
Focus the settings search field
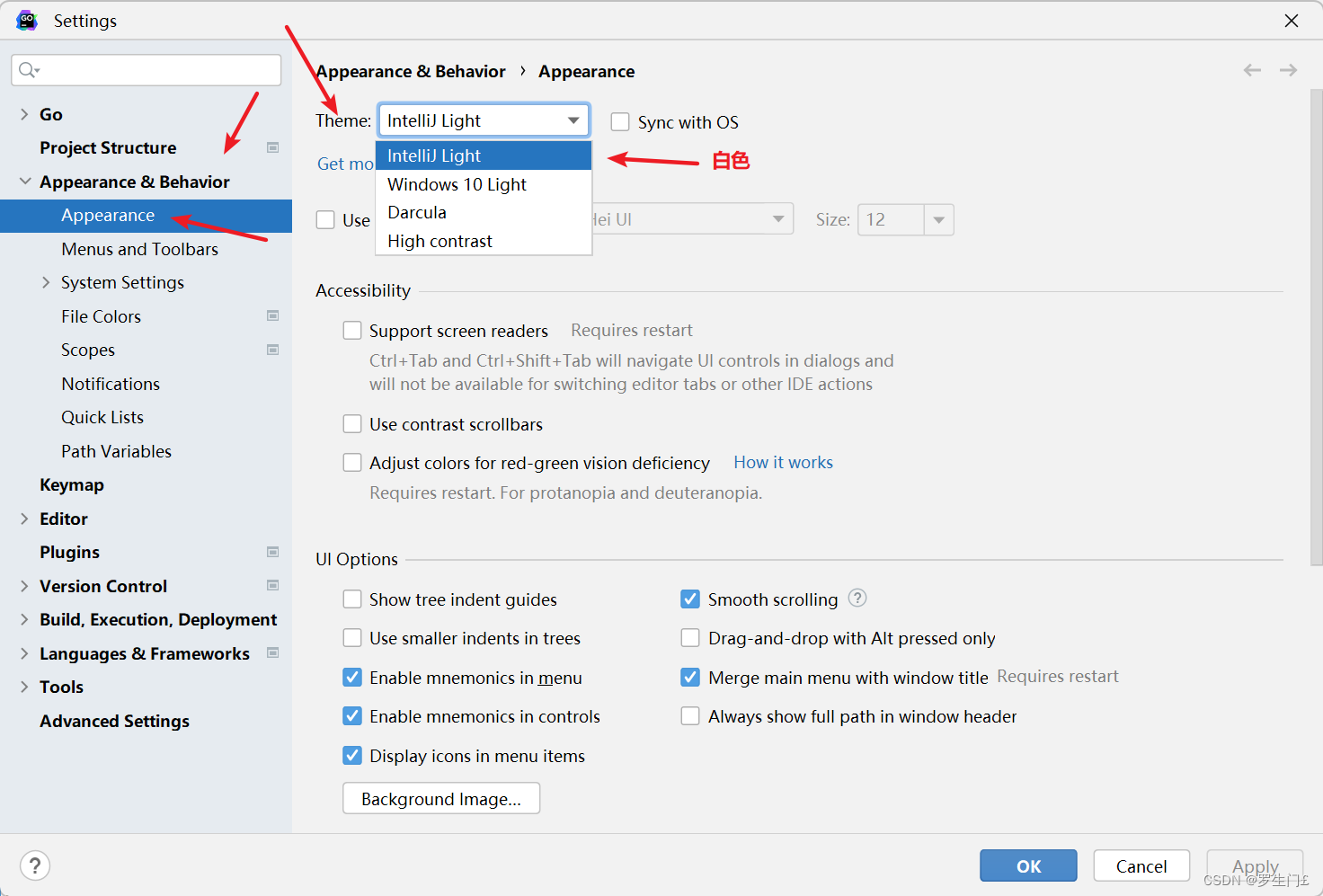click(x=147, y=70)
